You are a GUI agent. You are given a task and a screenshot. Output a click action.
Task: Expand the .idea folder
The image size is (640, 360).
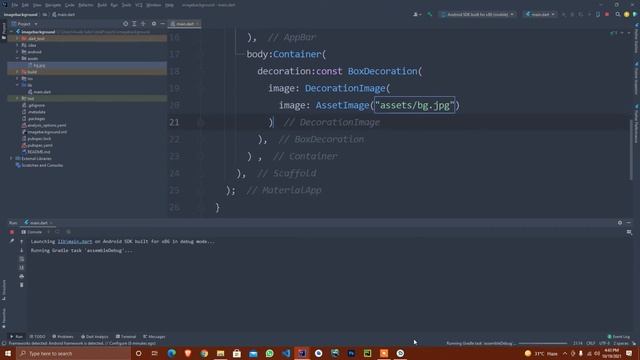pos(17,45)
